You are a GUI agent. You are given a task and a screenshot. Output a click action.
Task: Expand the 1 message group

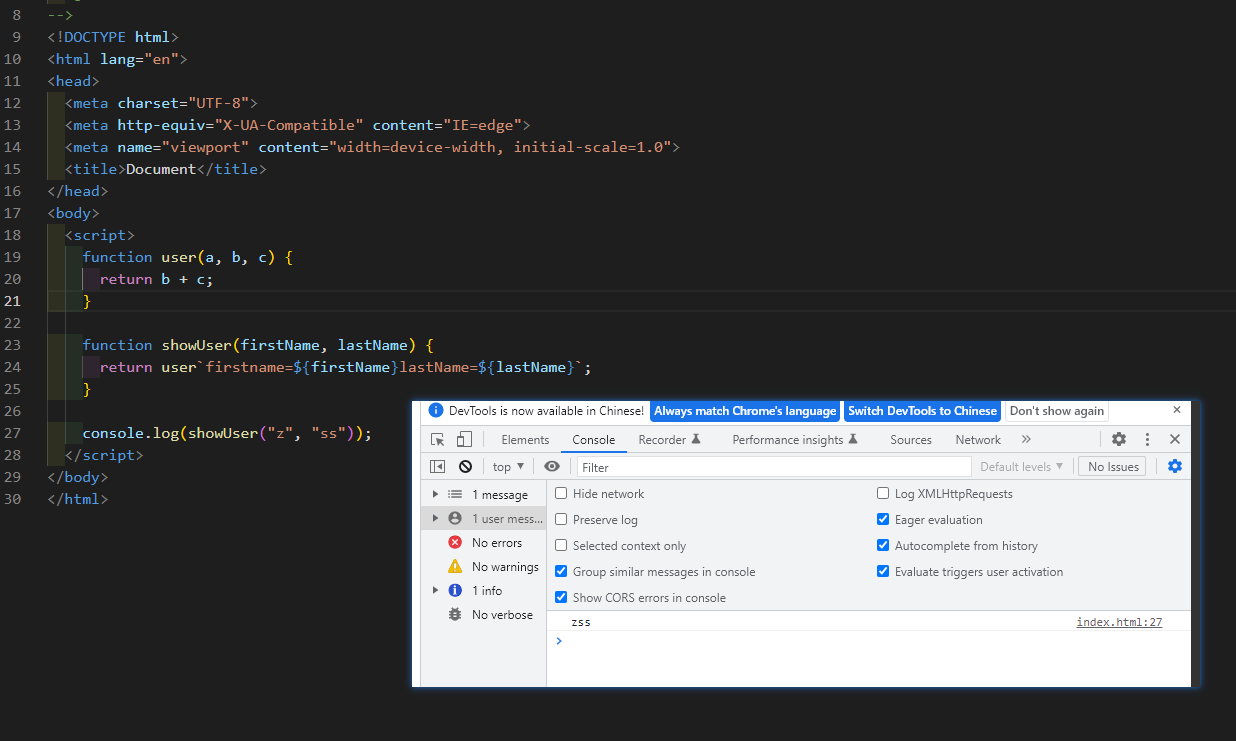click(435, 494)
